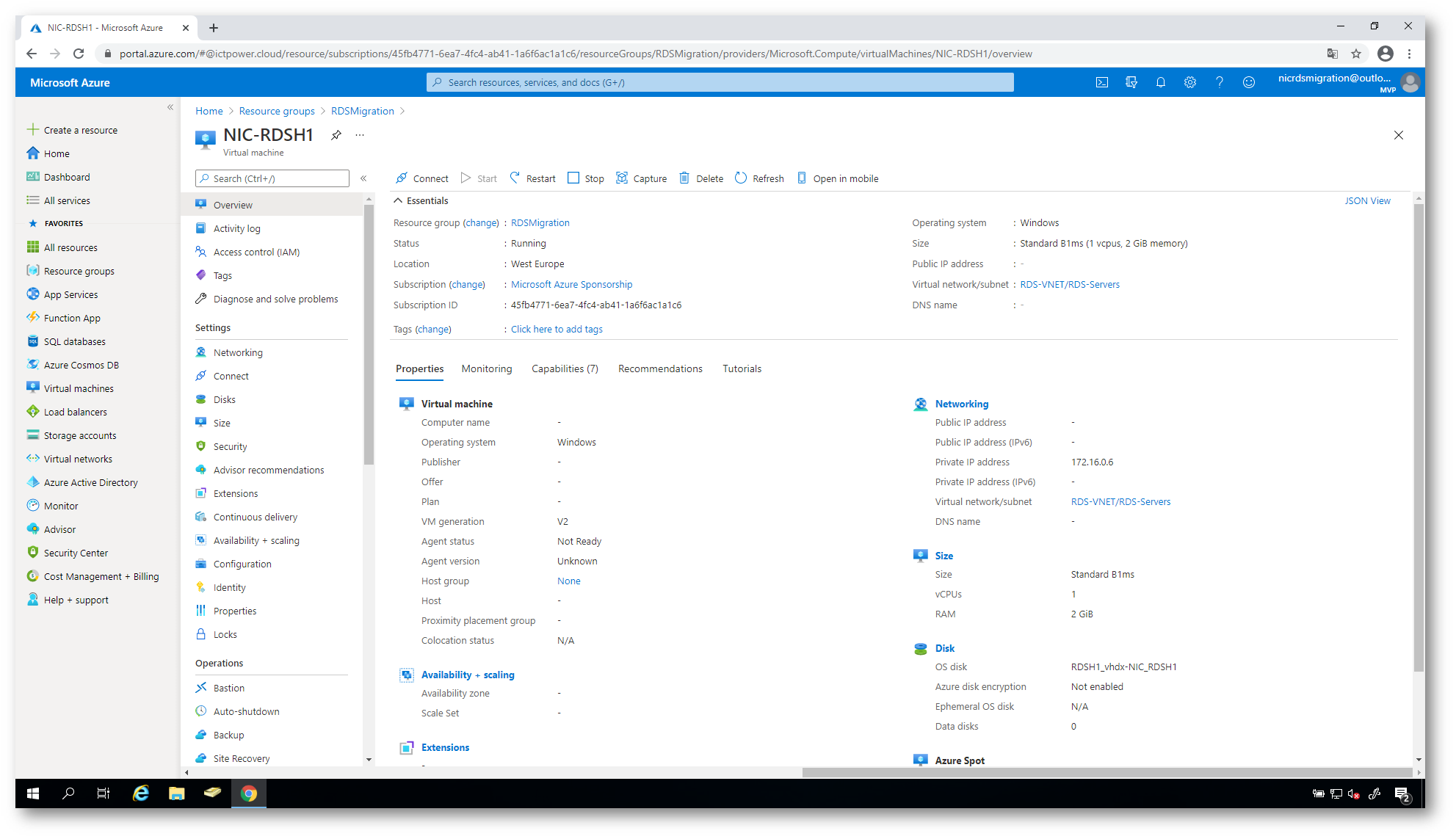Open the notifications bell
This screenshot has height=839, width=1456.
click(x=1161, y=83)
